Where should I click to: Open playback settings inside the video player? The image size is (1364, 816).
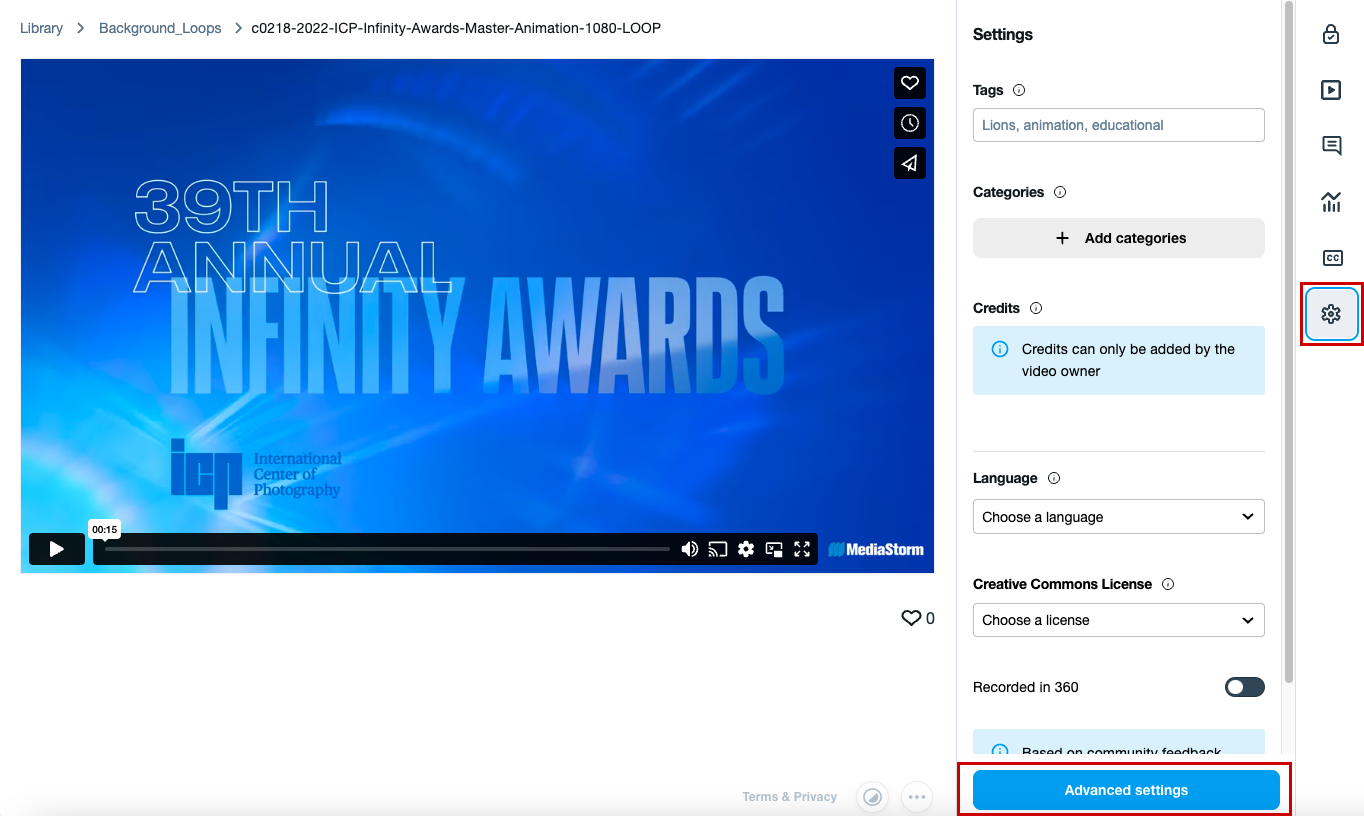[x=745, y=548]
